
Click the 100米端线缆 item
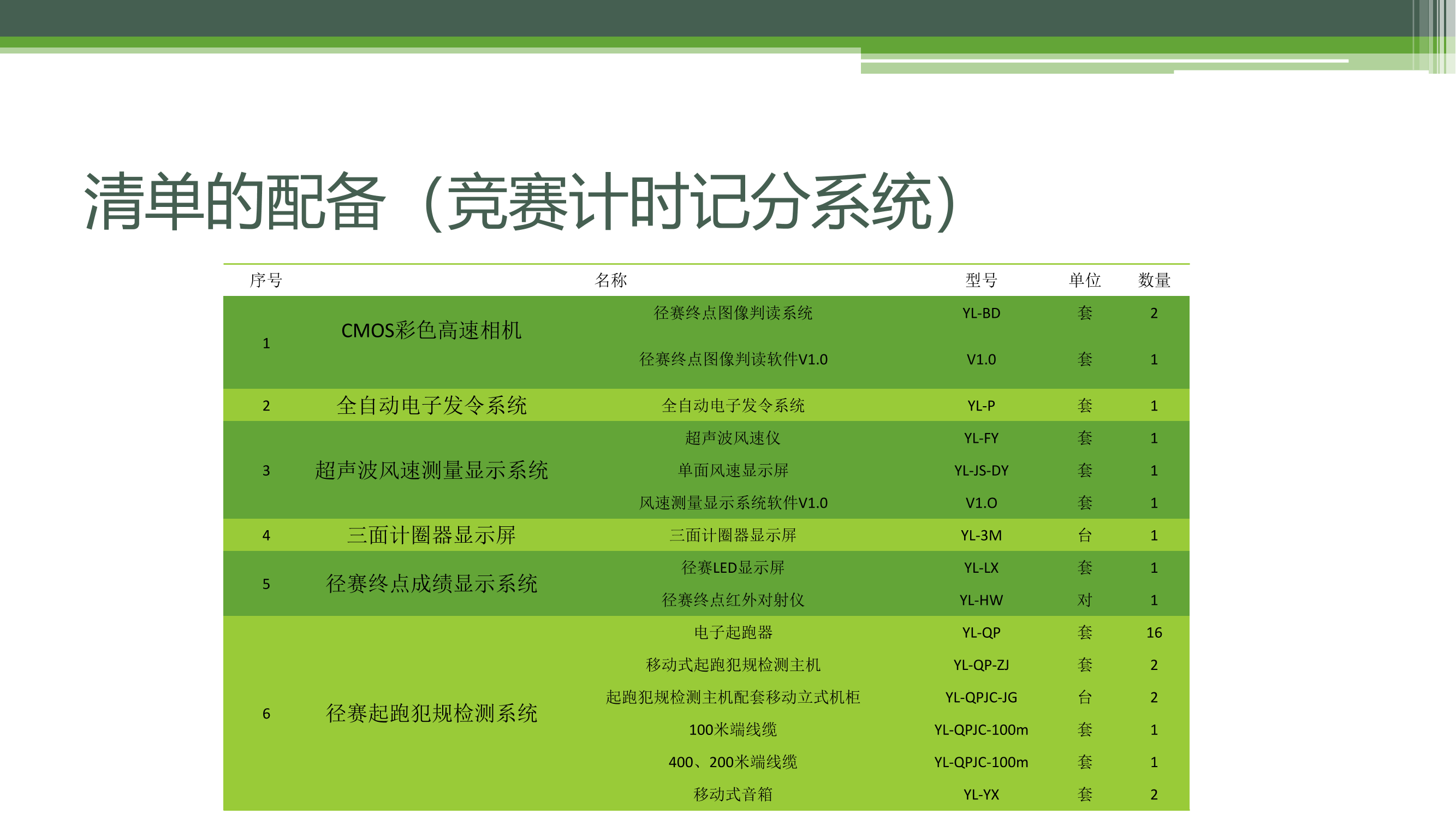733,729
